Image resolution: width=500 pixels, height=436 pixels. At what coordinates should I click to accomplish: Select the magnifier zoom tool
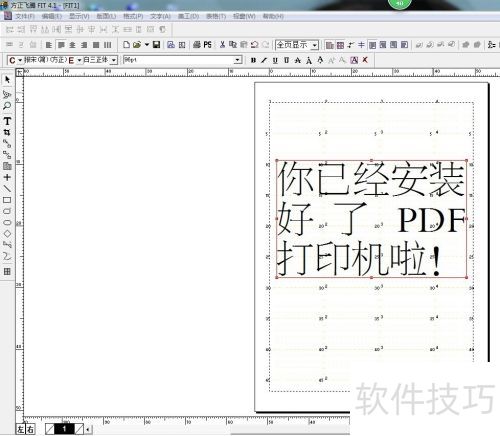click(7, 106)
